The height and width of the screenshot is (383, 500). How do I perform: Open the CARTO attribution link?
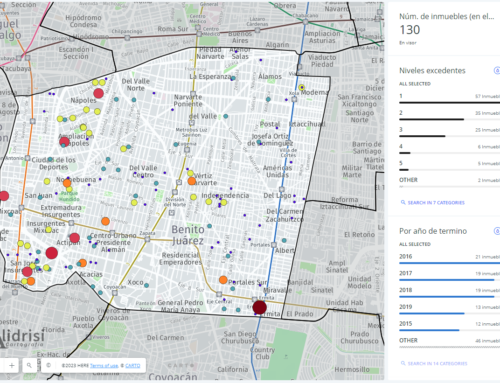pos(133,366)
